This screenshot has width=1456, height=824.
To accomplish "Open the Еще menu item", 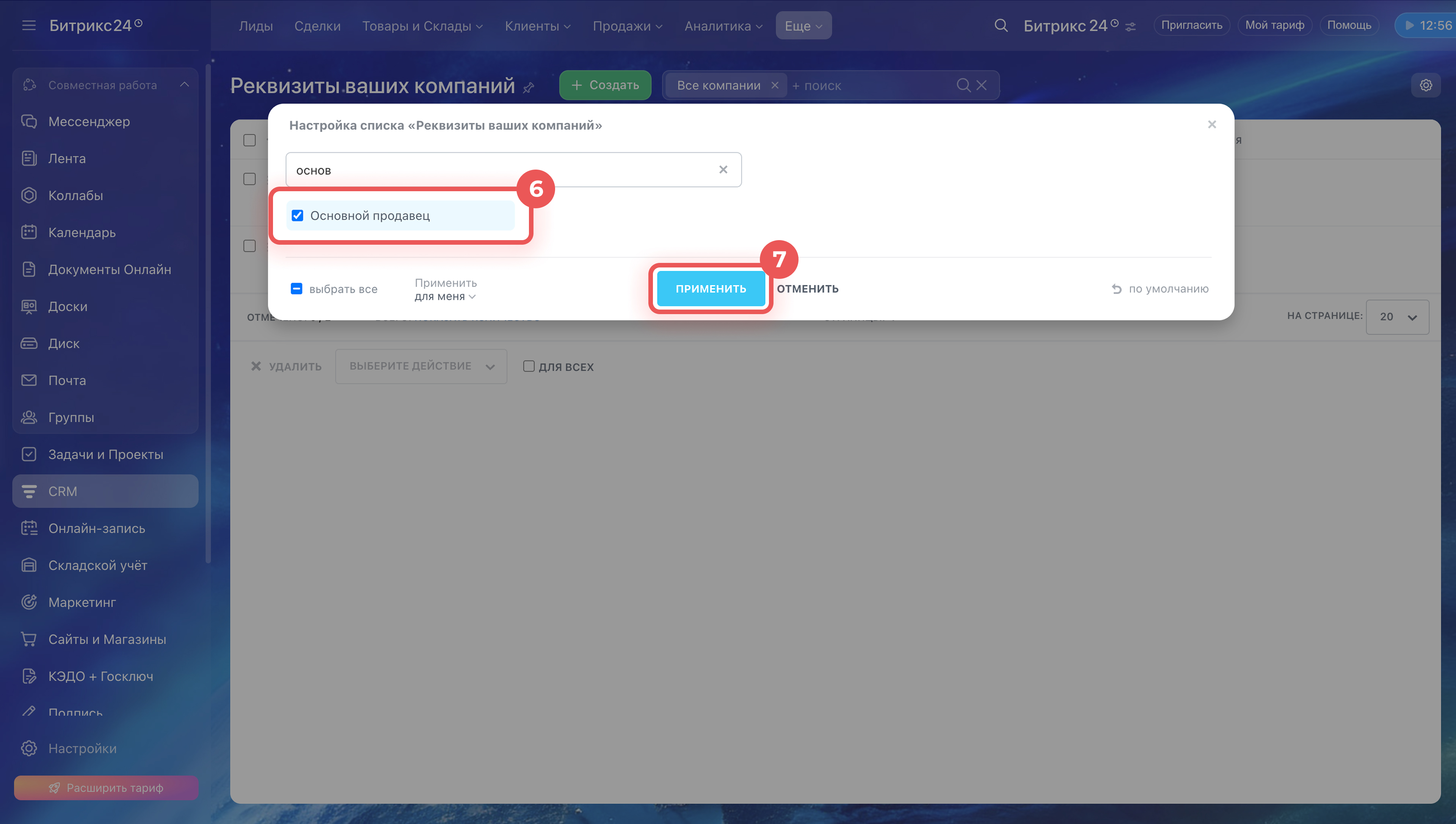I will 803,25.
